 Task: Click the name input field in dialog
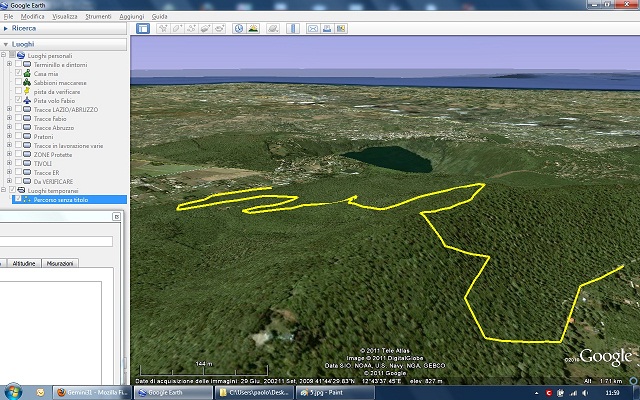(x=56, y=241)
